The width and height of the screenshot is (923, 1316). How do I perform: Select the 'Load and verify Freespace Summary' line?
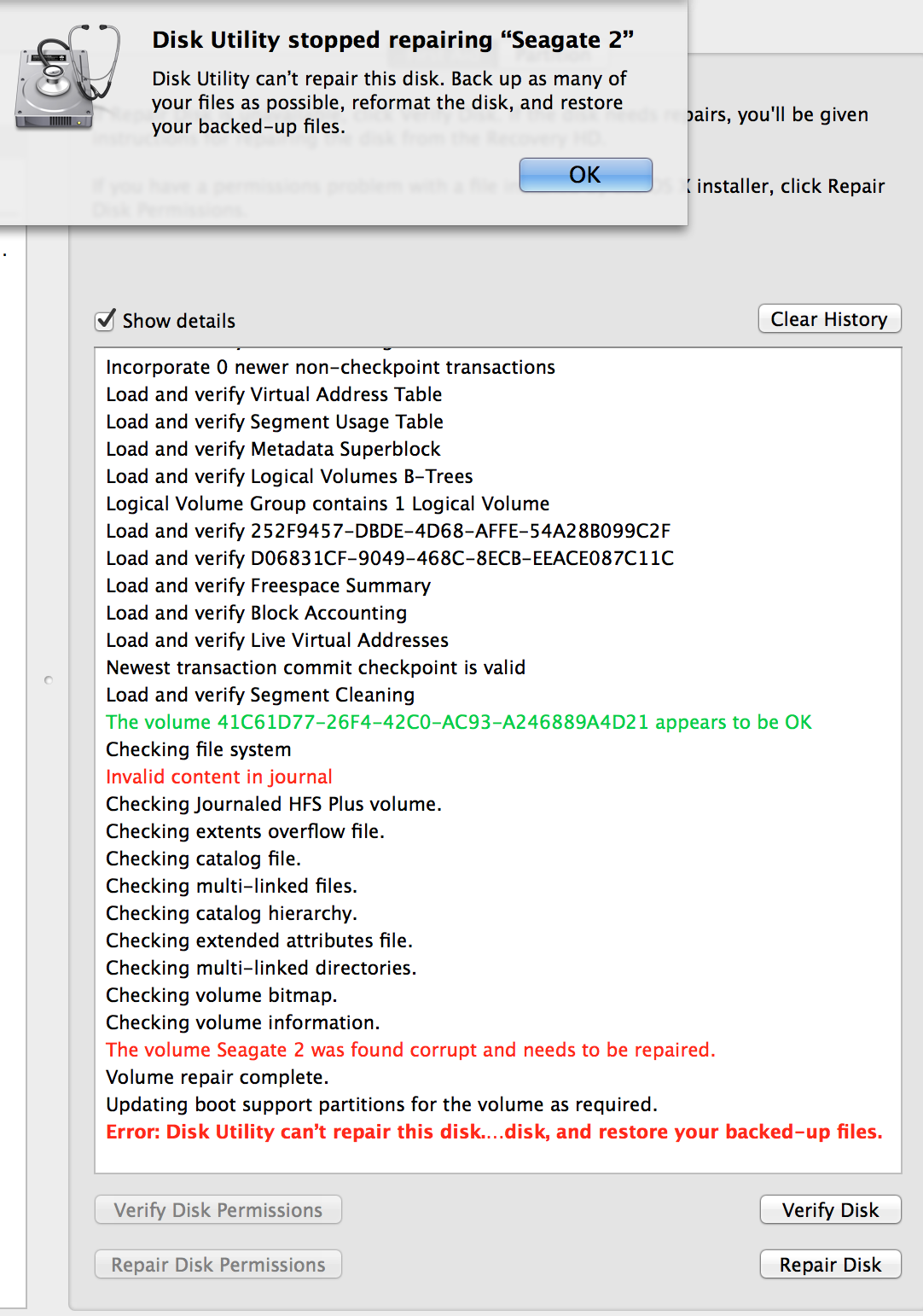(x=269, y=585)
